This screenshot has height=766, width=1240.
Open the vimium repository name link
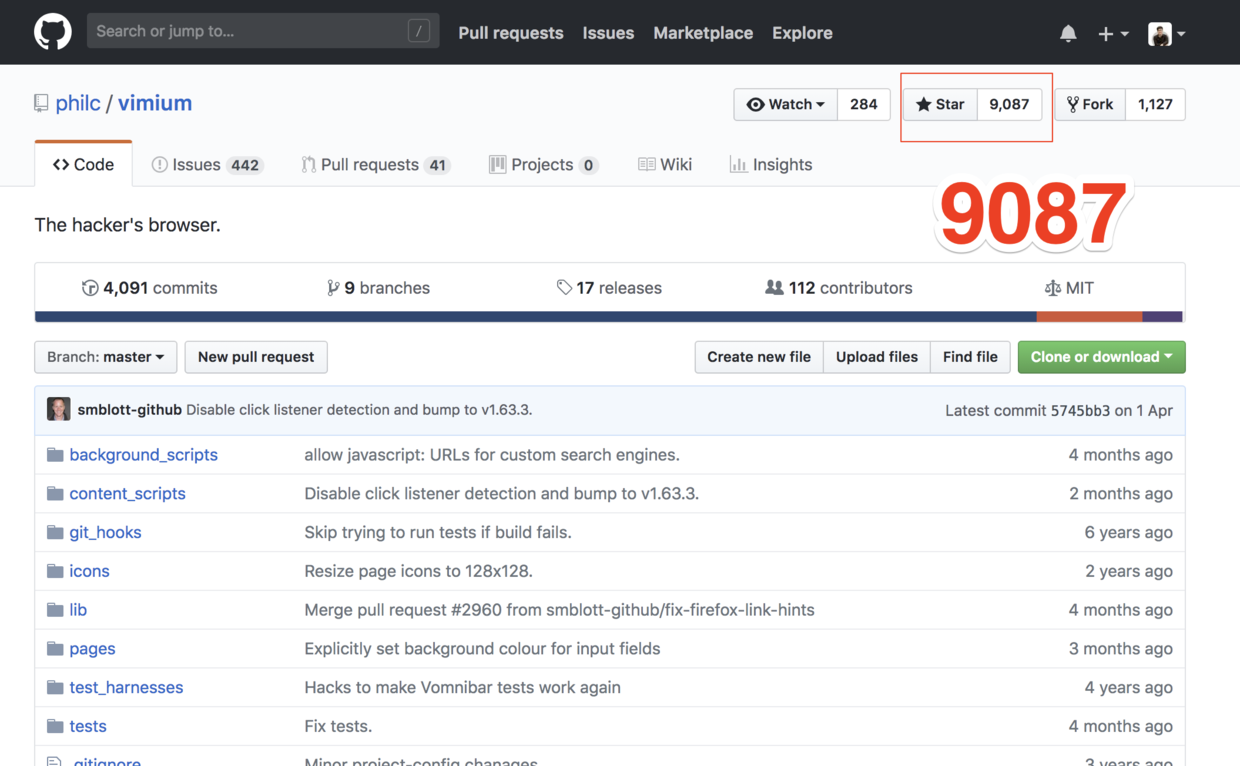[155, 103]
